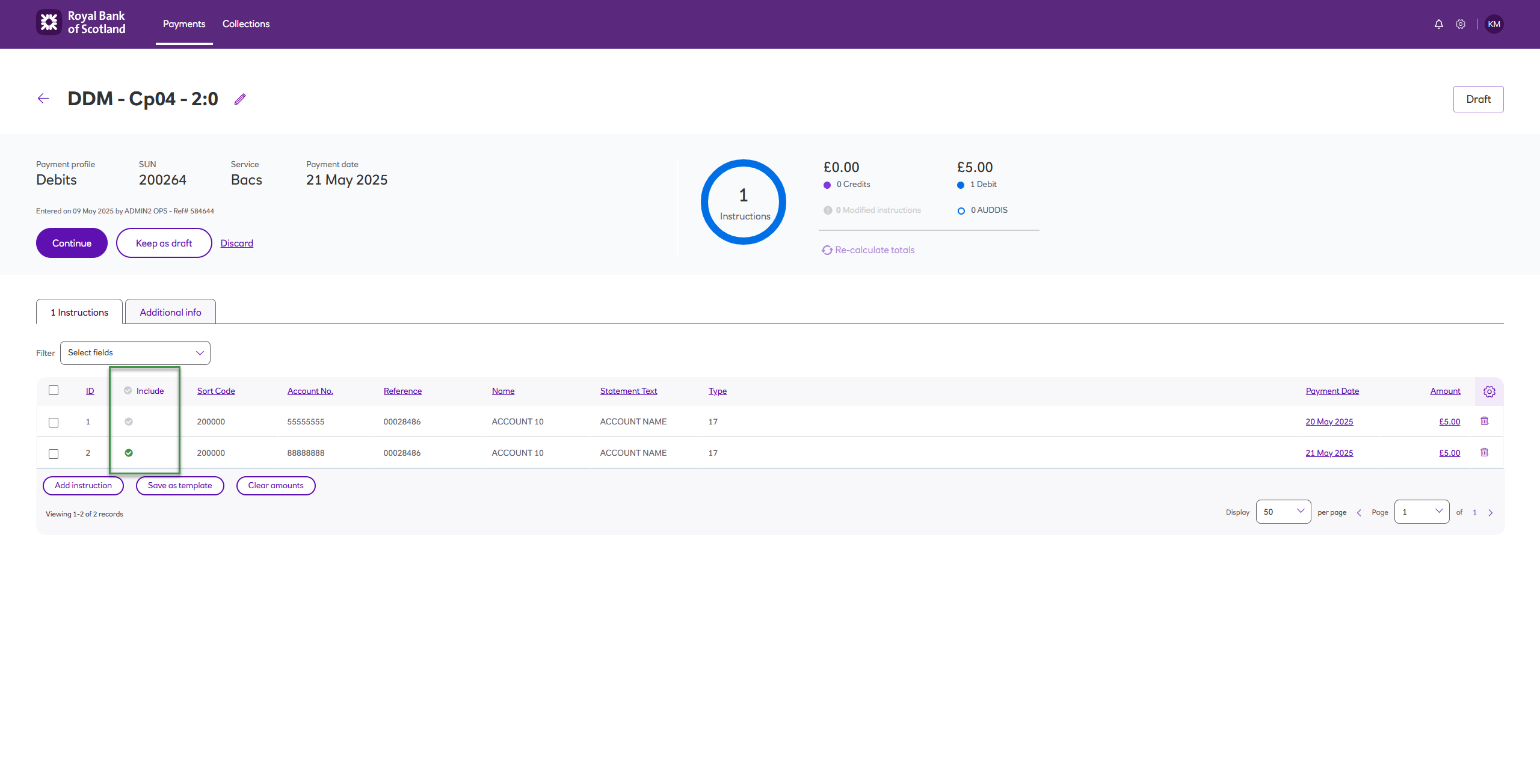The image size is (1540, 784).
Task: Open the Collections menu in header
Action: point(246,24)
